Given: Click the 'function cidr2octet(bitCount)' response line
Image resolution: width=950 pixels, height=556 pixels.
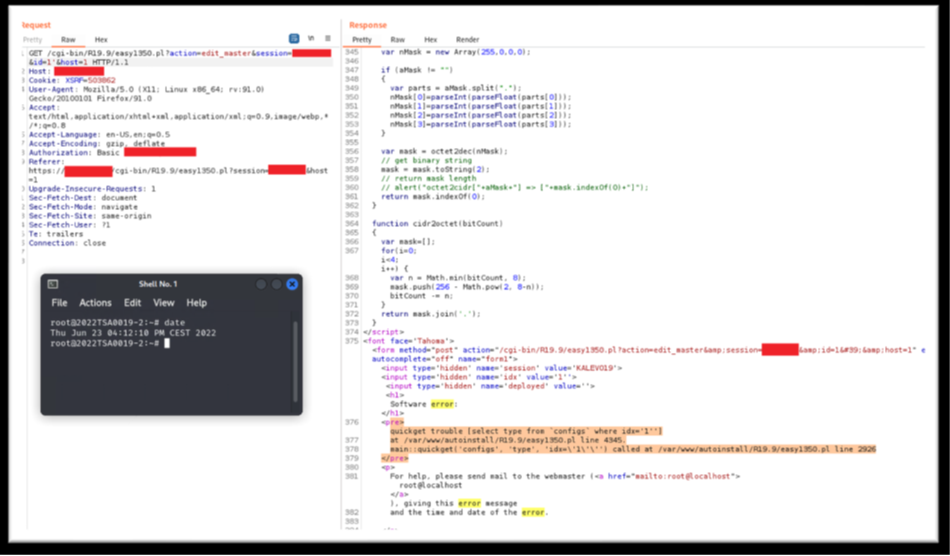Looking at the screenshot, I should [437, 223].
